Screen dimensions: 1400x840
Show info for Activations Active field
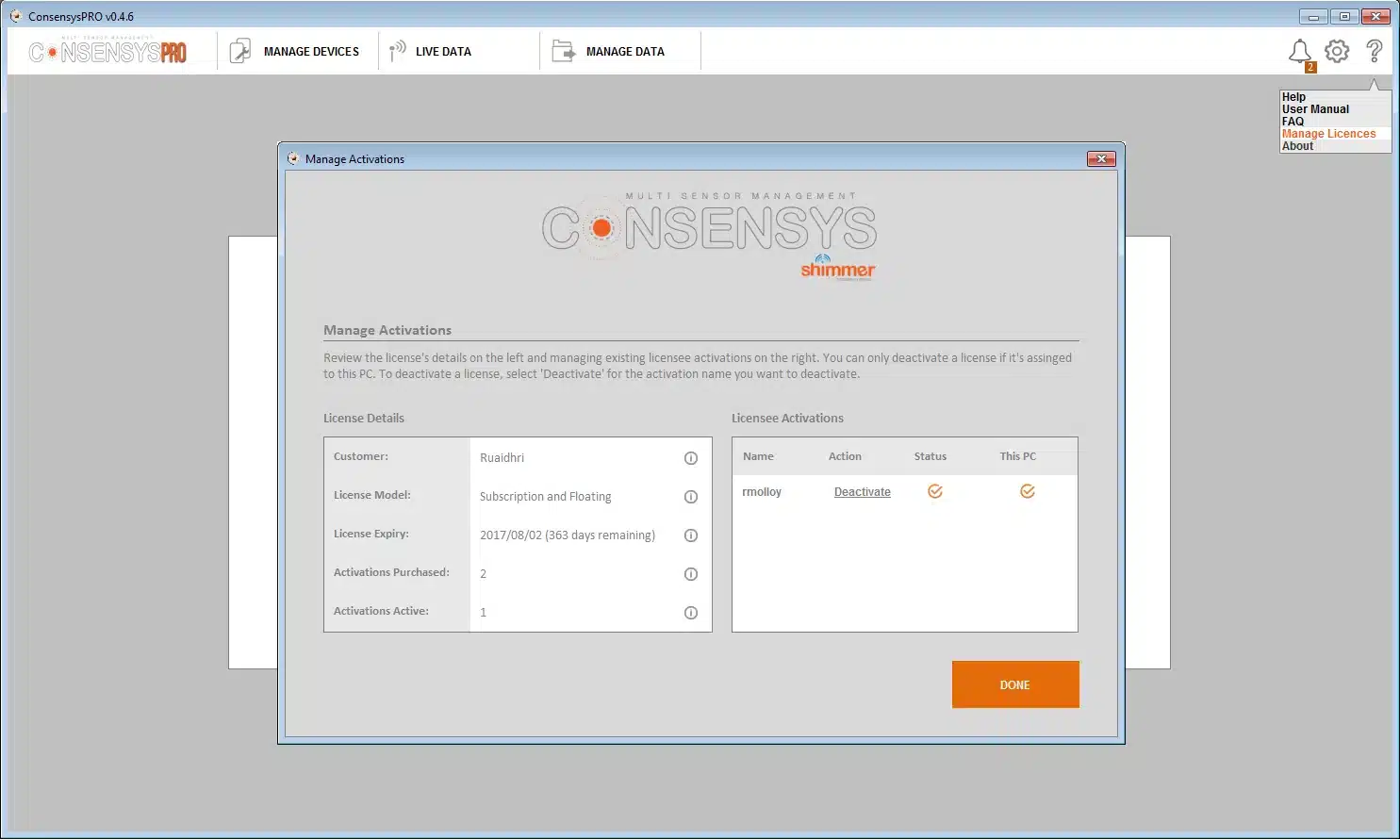[x=691, y=613]
